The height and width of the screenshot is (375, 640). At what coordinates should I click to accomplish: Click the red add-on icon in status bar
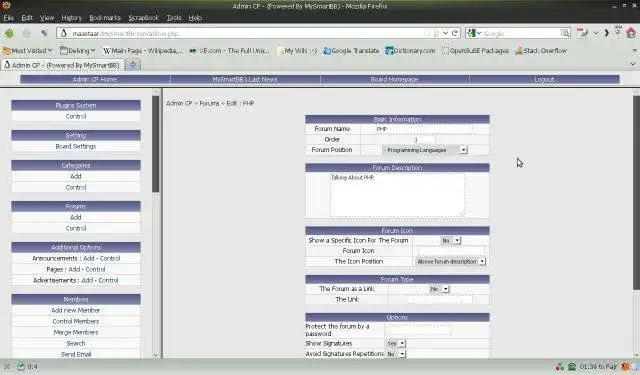pyautogui.click(x=560, y=367)
